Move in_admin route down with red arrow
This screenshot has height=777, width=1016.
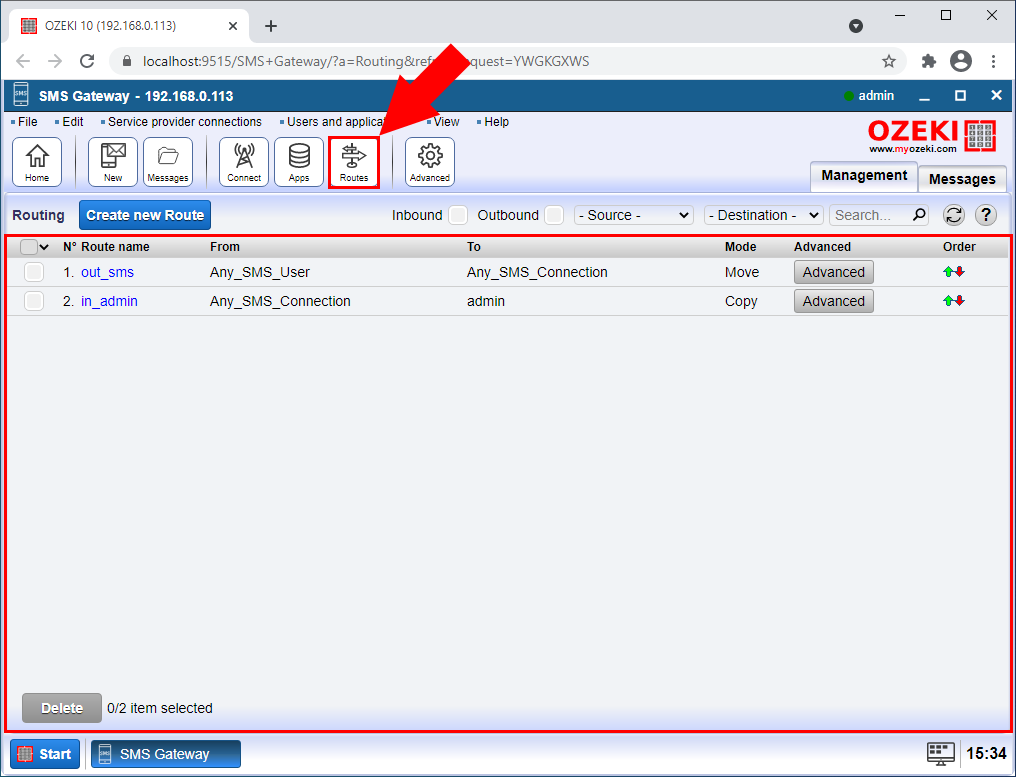click(960, 301)
